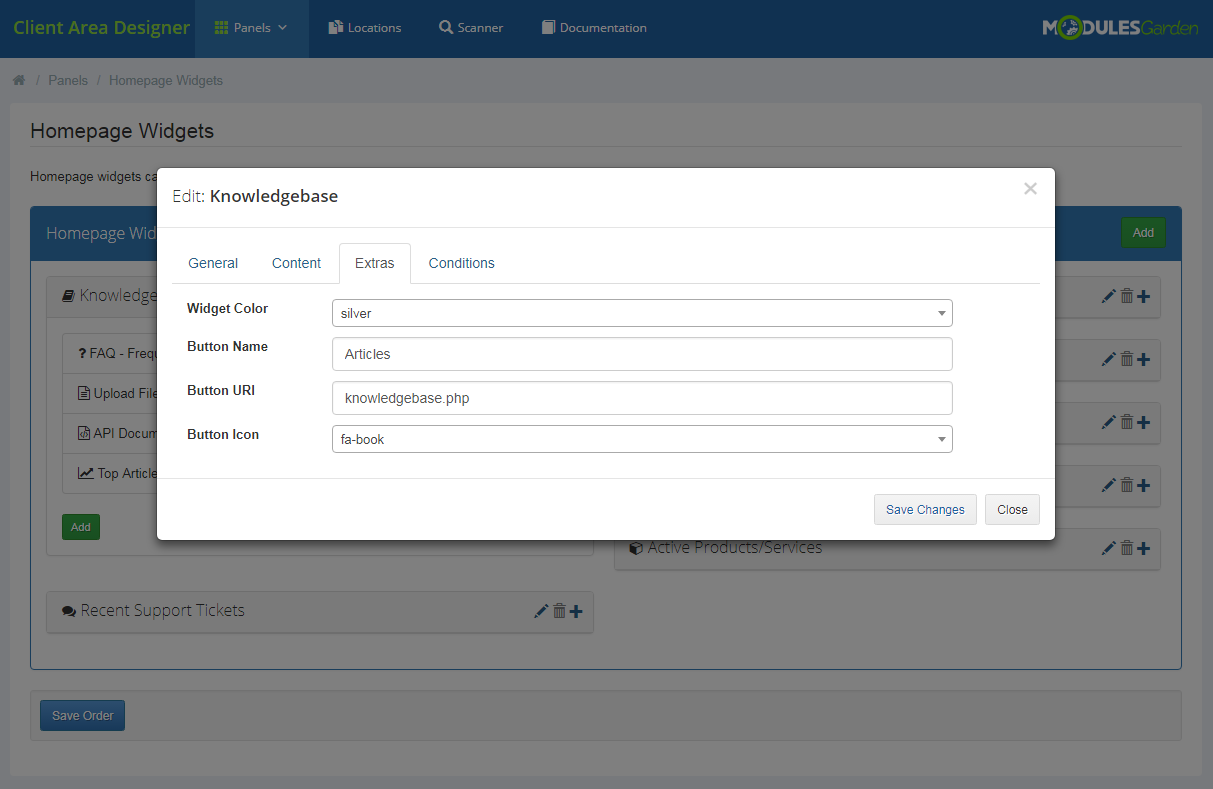Switch to the Conditions tab

461,263
